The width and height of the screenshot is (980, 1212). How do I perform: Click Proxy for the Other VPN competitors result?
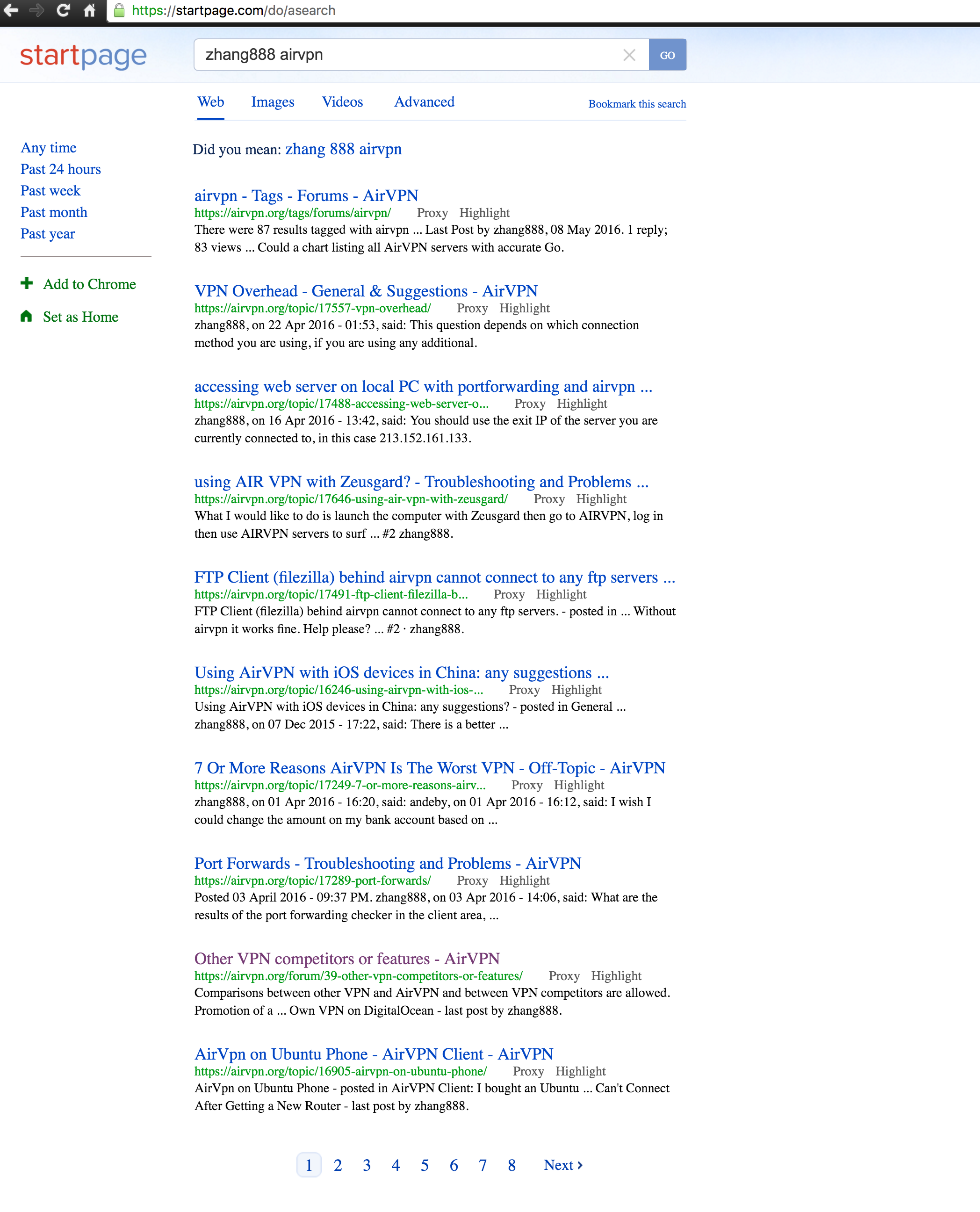coord(564,976)
